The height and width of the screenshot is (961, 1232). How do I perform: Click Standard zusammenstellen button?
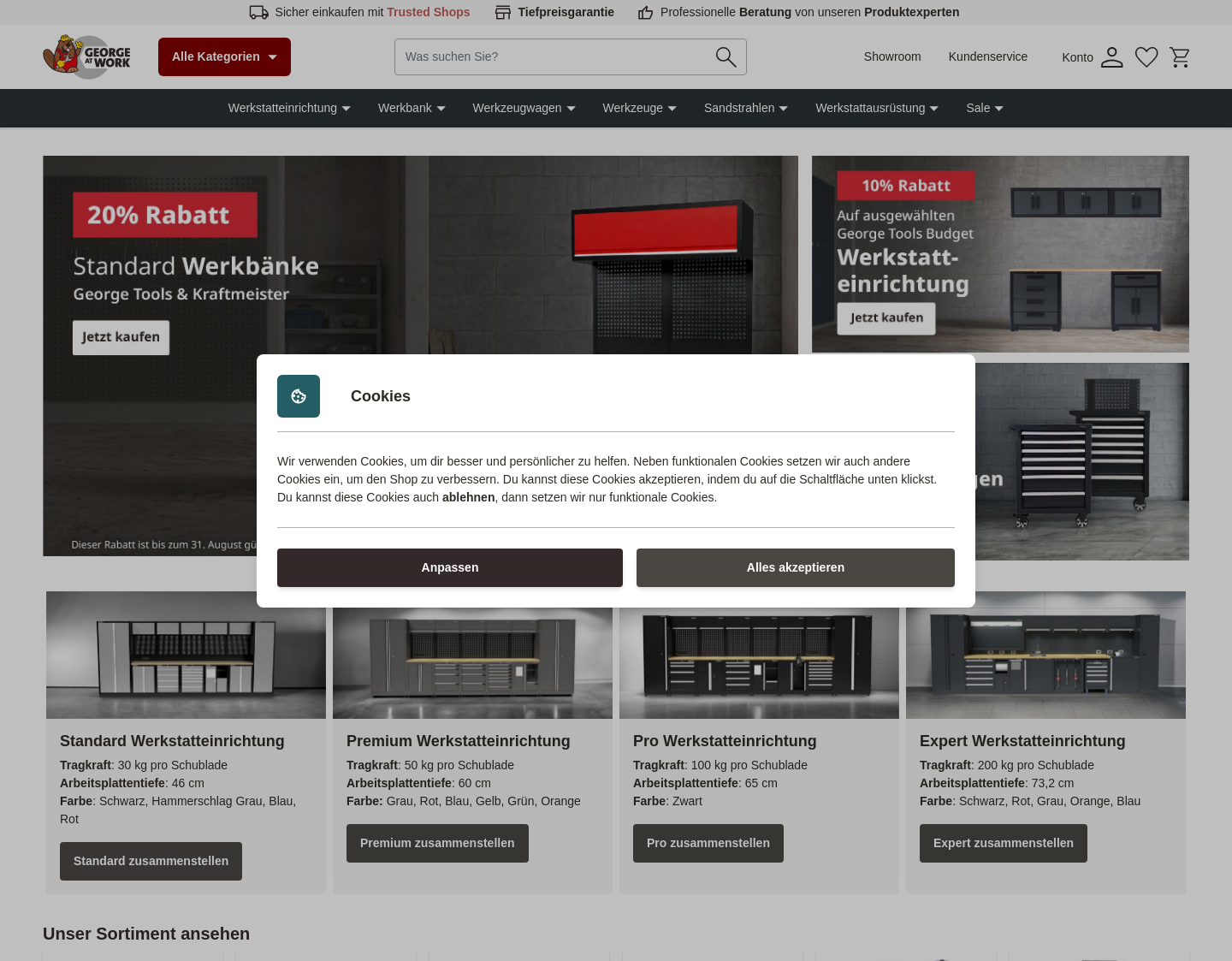click(151, 861)
